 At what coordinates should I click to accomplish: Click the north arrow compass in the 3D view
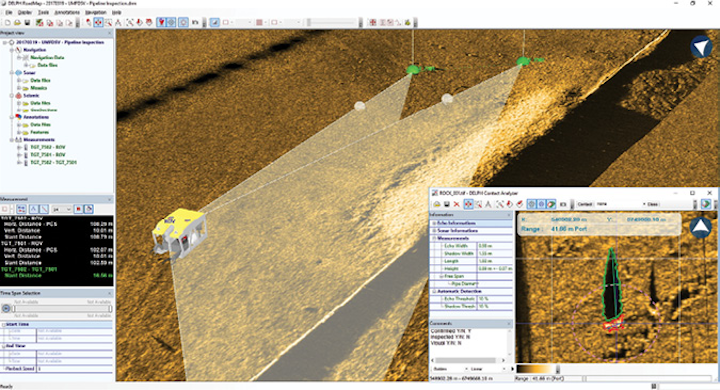701,46
